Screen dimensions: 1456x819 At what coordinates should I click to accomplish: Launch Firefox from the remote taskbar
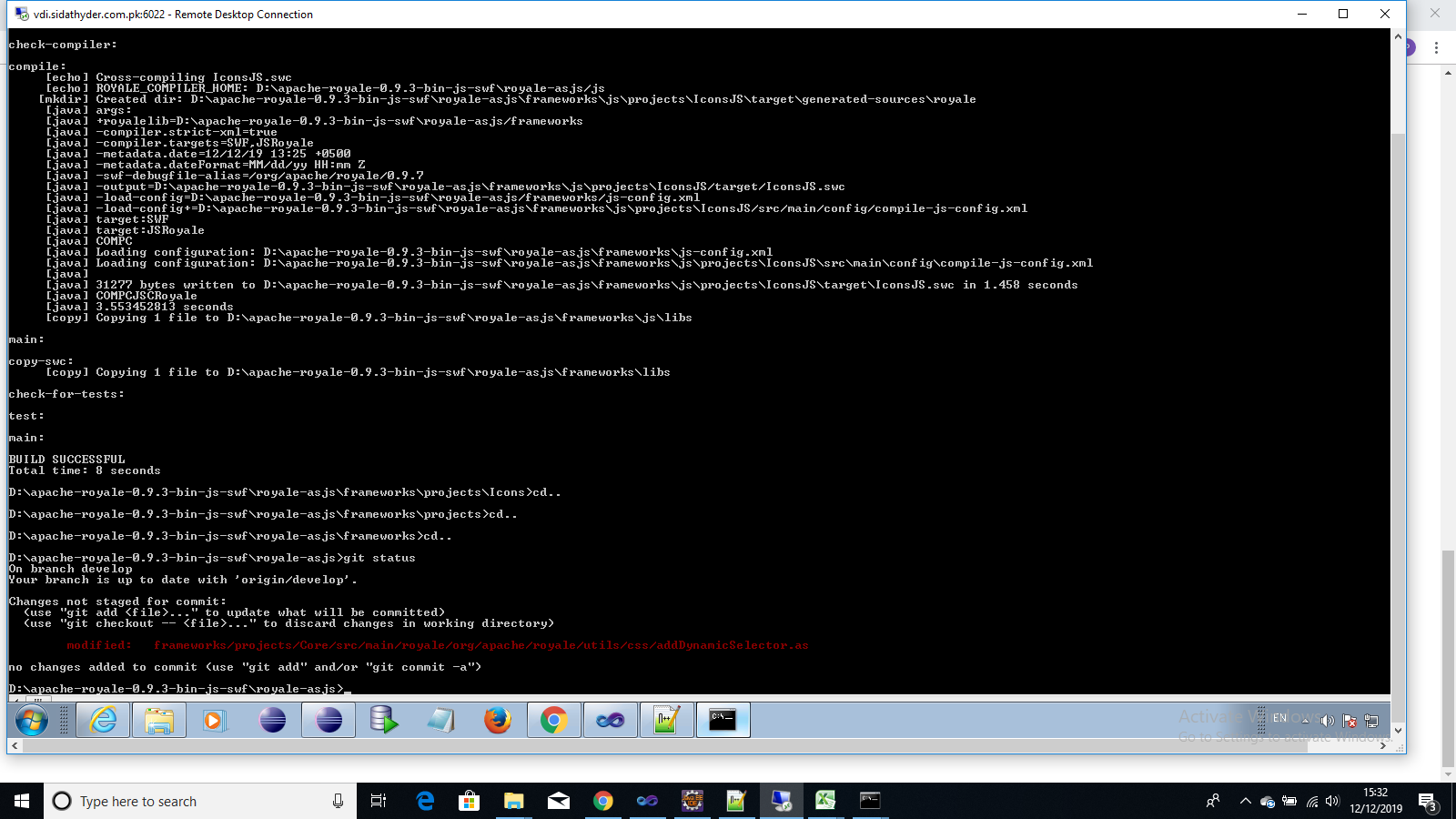coord(498,721)
